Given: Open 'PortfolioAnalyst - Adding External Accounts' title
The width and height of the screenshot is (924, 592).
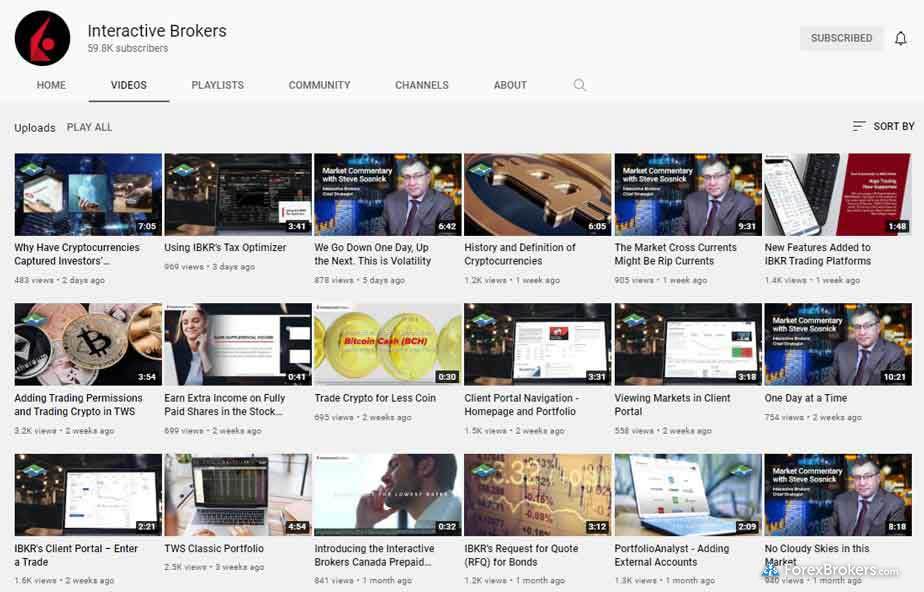Looking at the screenshot, I should (x=672, y=555).
